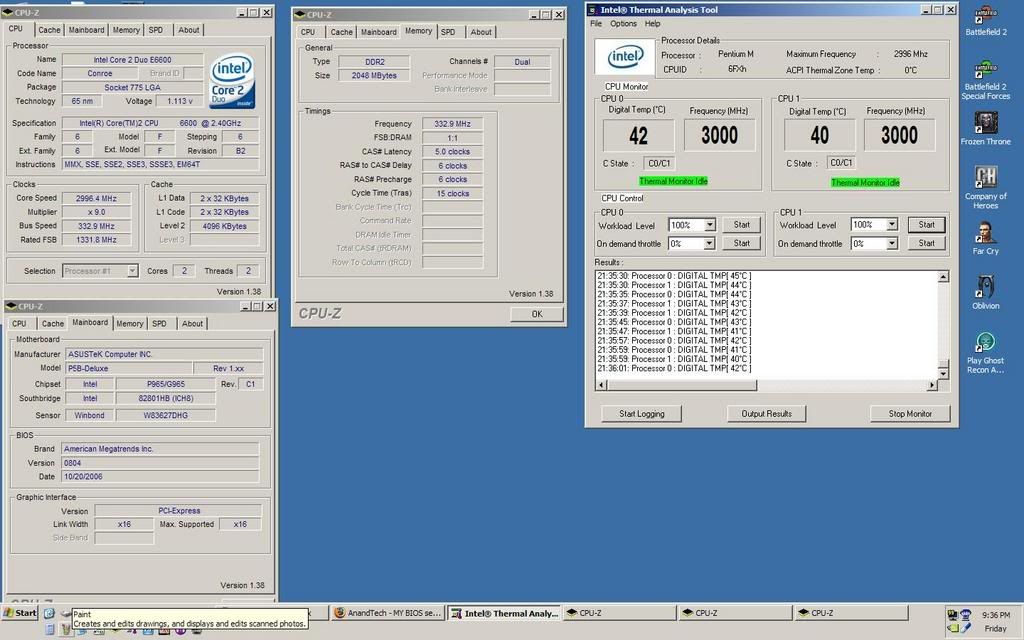This screenshot has width=1024, height=640.
Task: Click Southbridge value 82801HB (ICH8)
Action: click(x=166, y=398)
